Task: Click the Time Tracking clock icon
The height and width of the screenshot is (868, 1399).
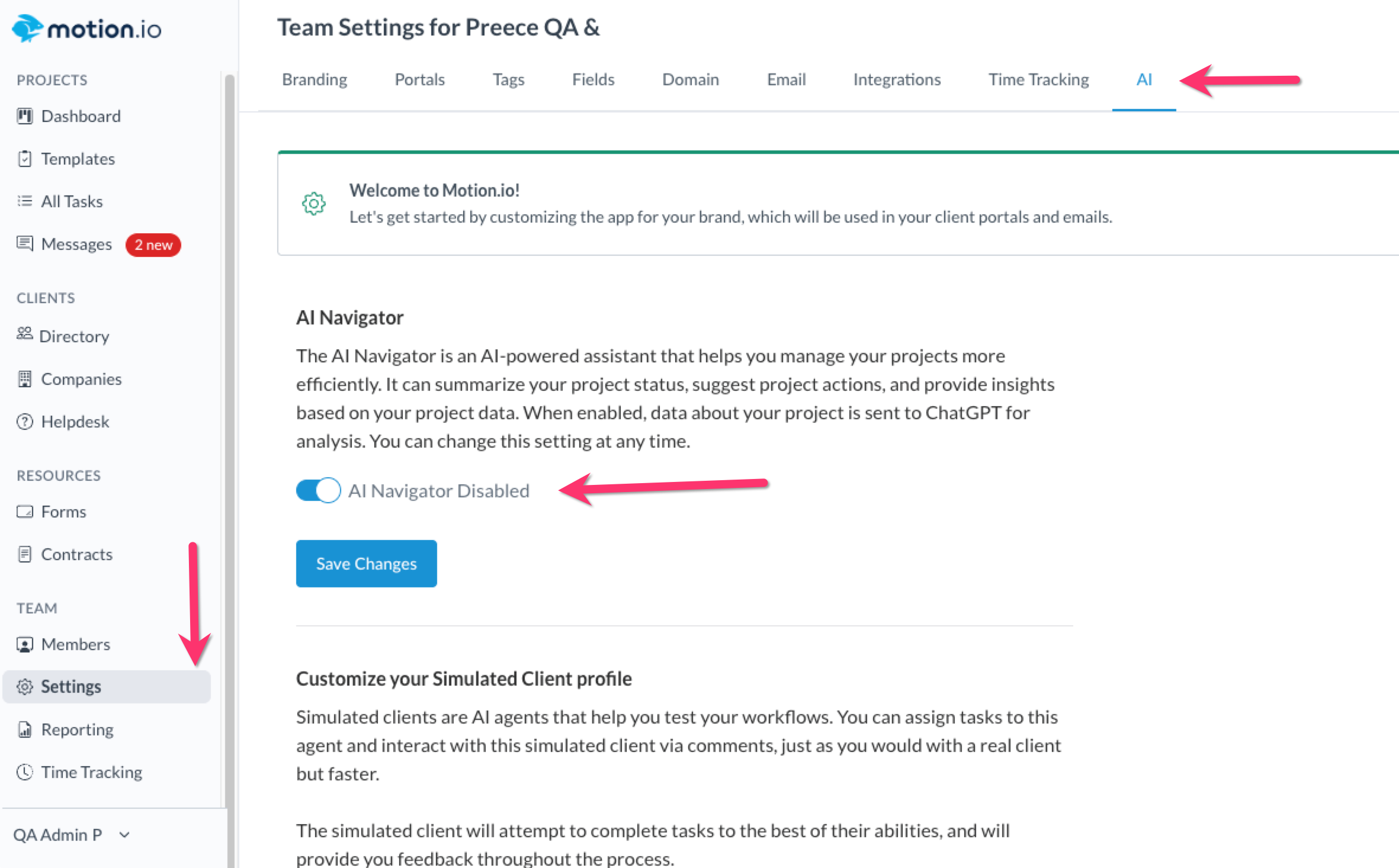Action: (24, 772)
